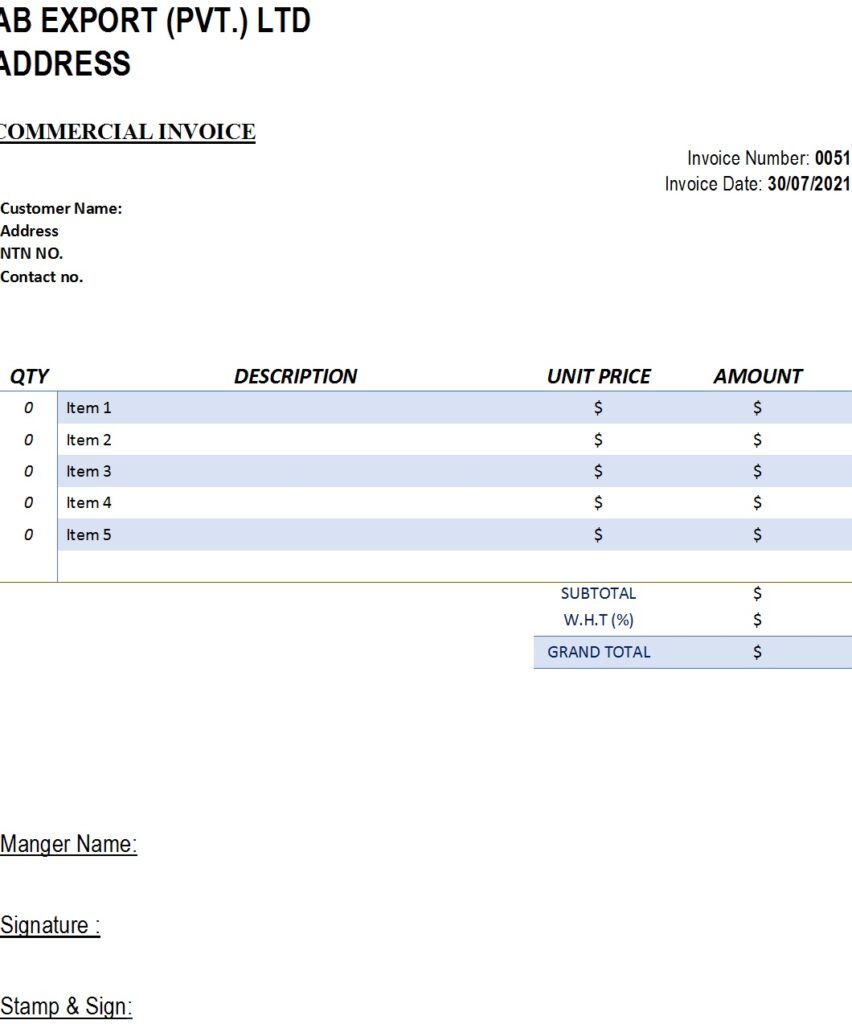Click the unit price $ cell for Item 5
Viewport: 852px width, 1024px height.
coord(599,534)
